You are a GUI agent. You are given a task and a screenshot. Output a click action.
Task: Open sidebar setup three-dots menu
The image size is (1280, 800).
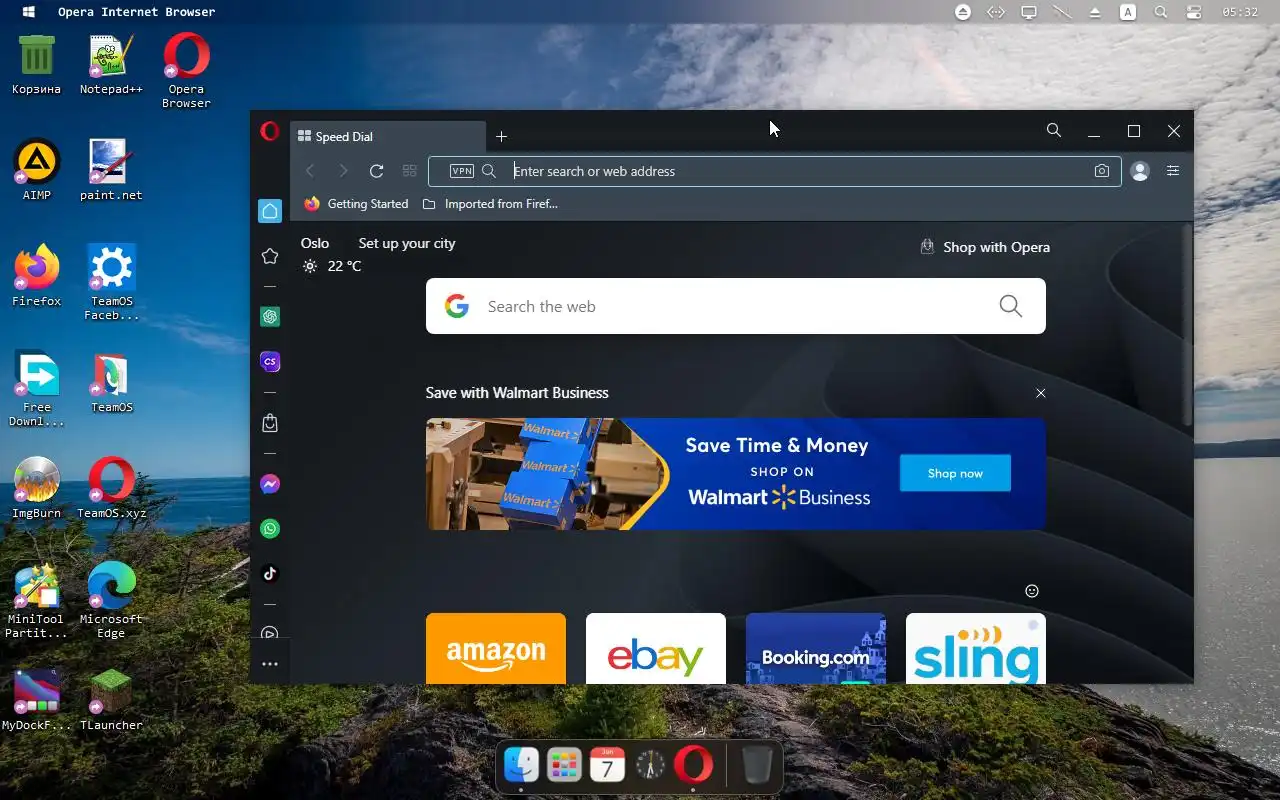click(x=269, y=664)
